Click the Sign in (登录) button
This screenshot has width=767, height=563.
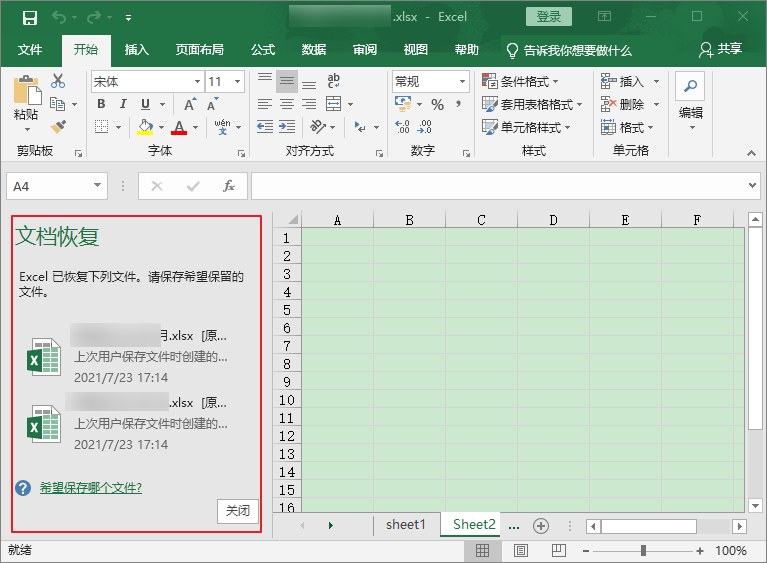point(549,17)
